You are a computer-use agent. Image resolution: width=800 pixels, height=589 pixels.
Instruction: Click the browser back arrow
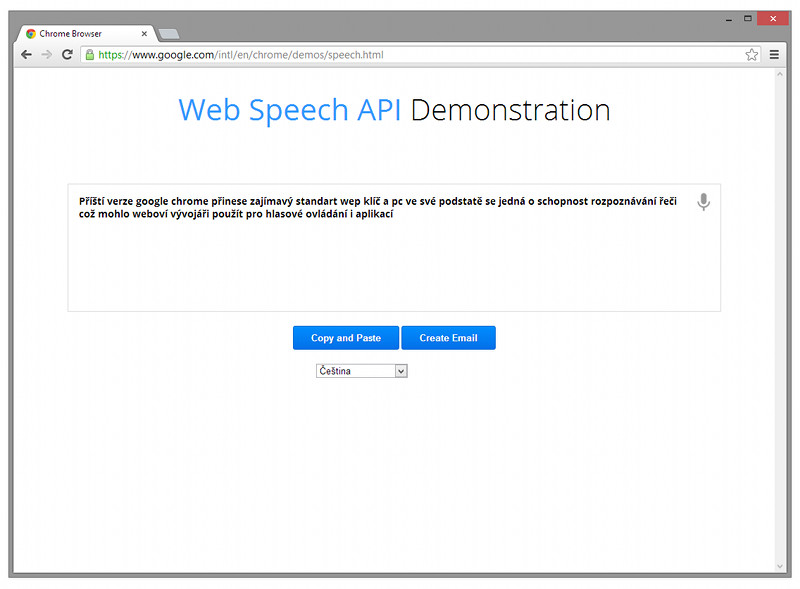(26, 55)
